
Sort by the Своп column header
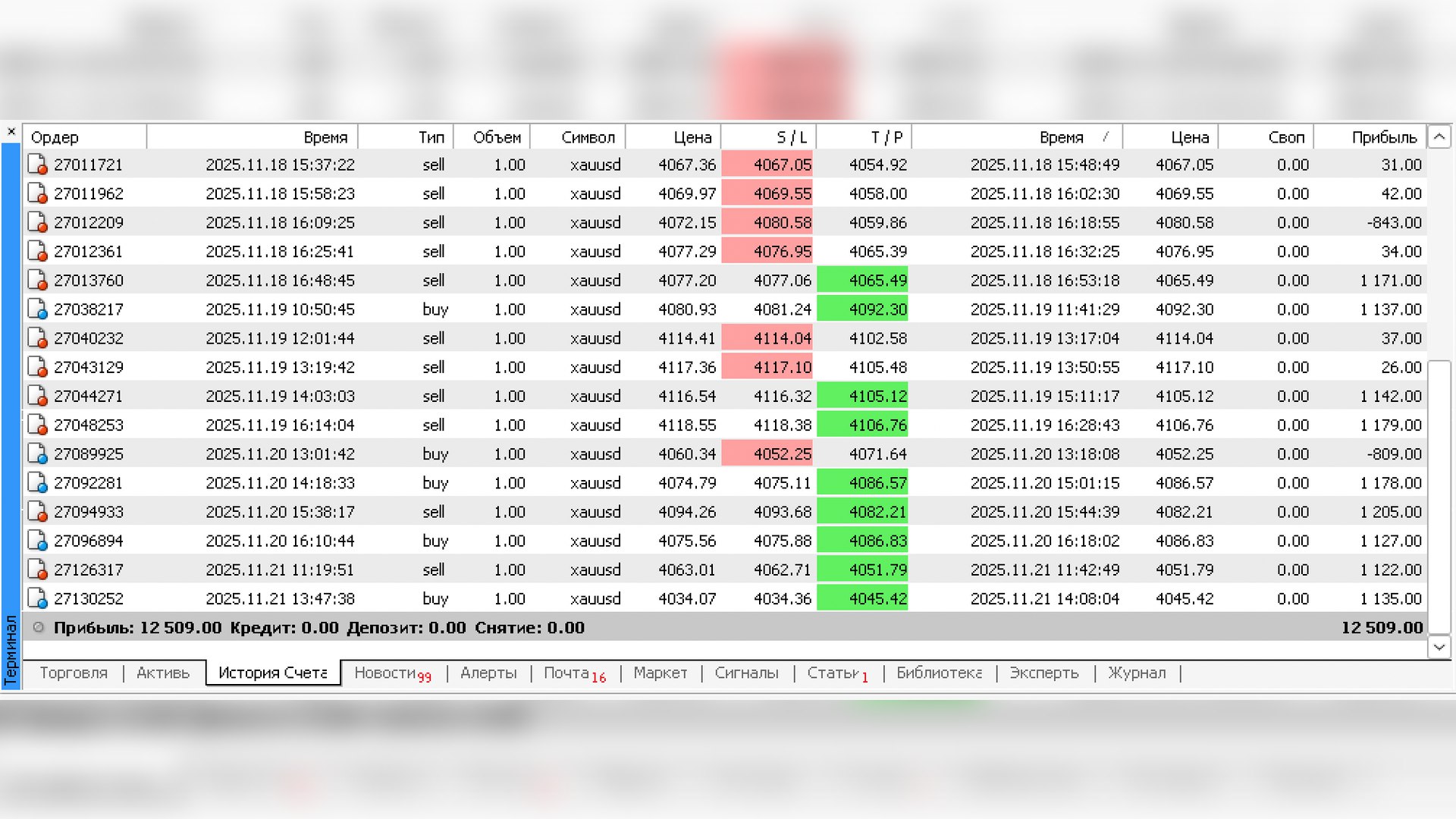tap(1266, 137)
